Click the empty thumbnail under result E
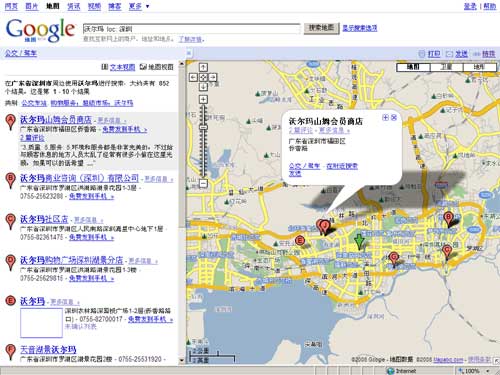 [x=41, y=323]
